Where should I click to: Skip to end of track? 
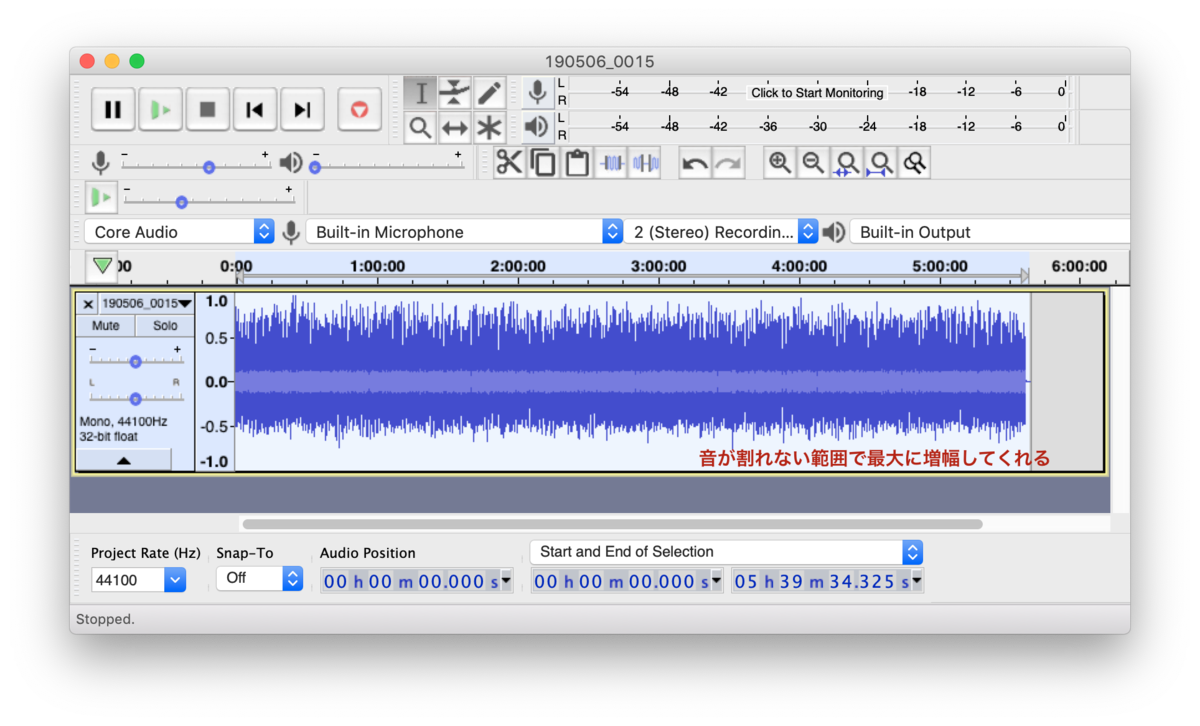pyautogui.click(x=302, y=110)
